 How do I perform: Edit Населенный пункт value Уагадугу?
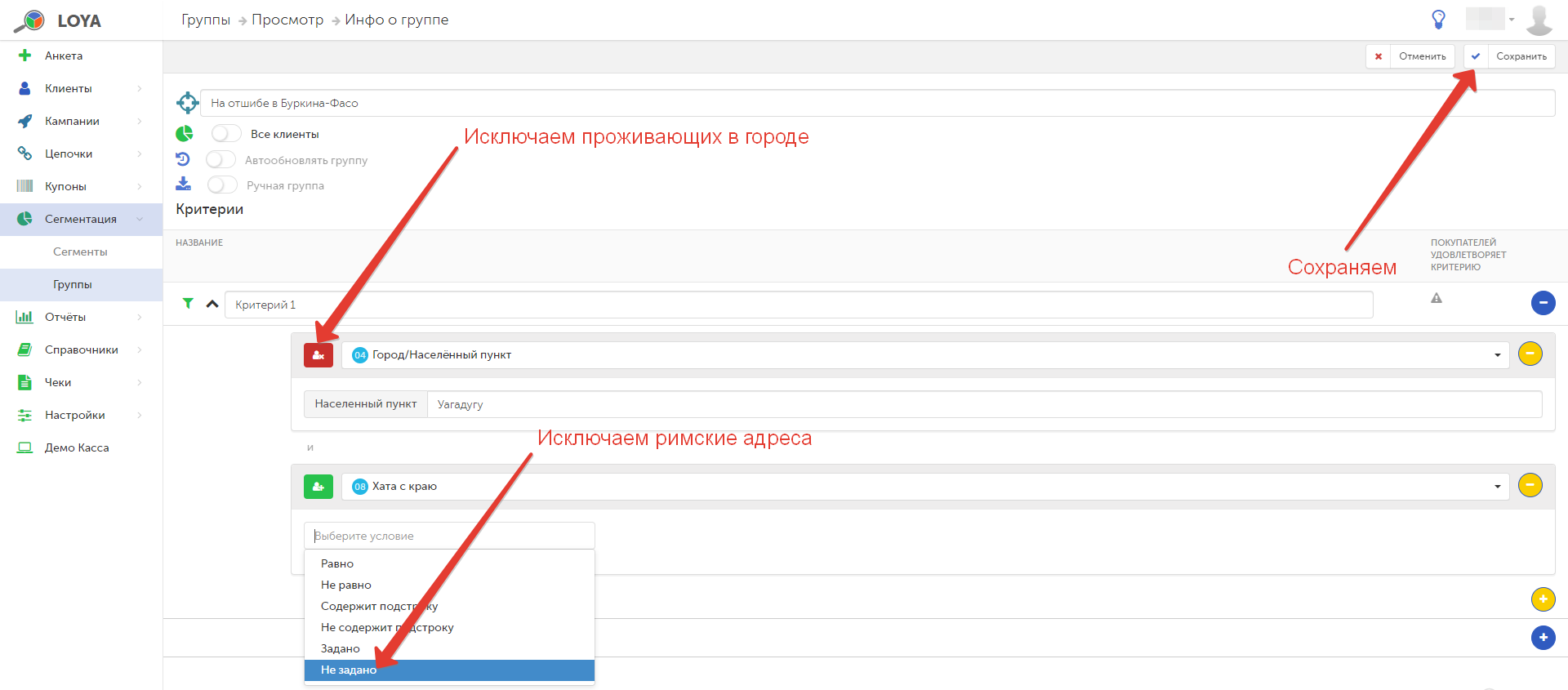coord(984,404)
